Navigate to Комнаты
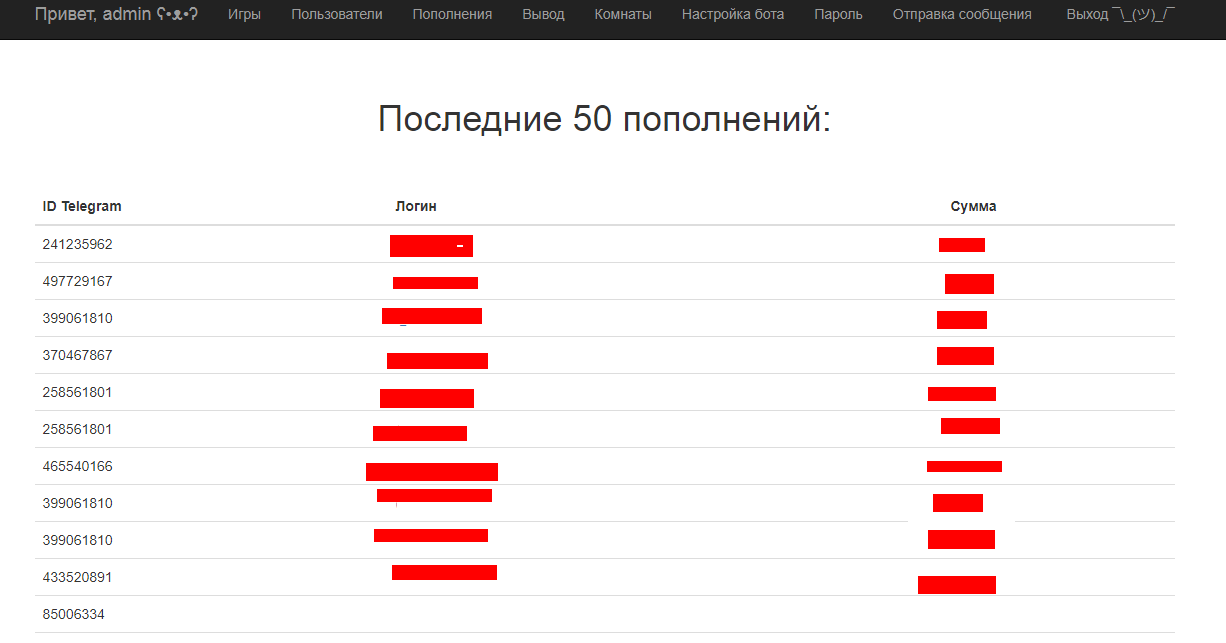The width and height of the screenshot is (1226, 643). [x=622, y=14]
